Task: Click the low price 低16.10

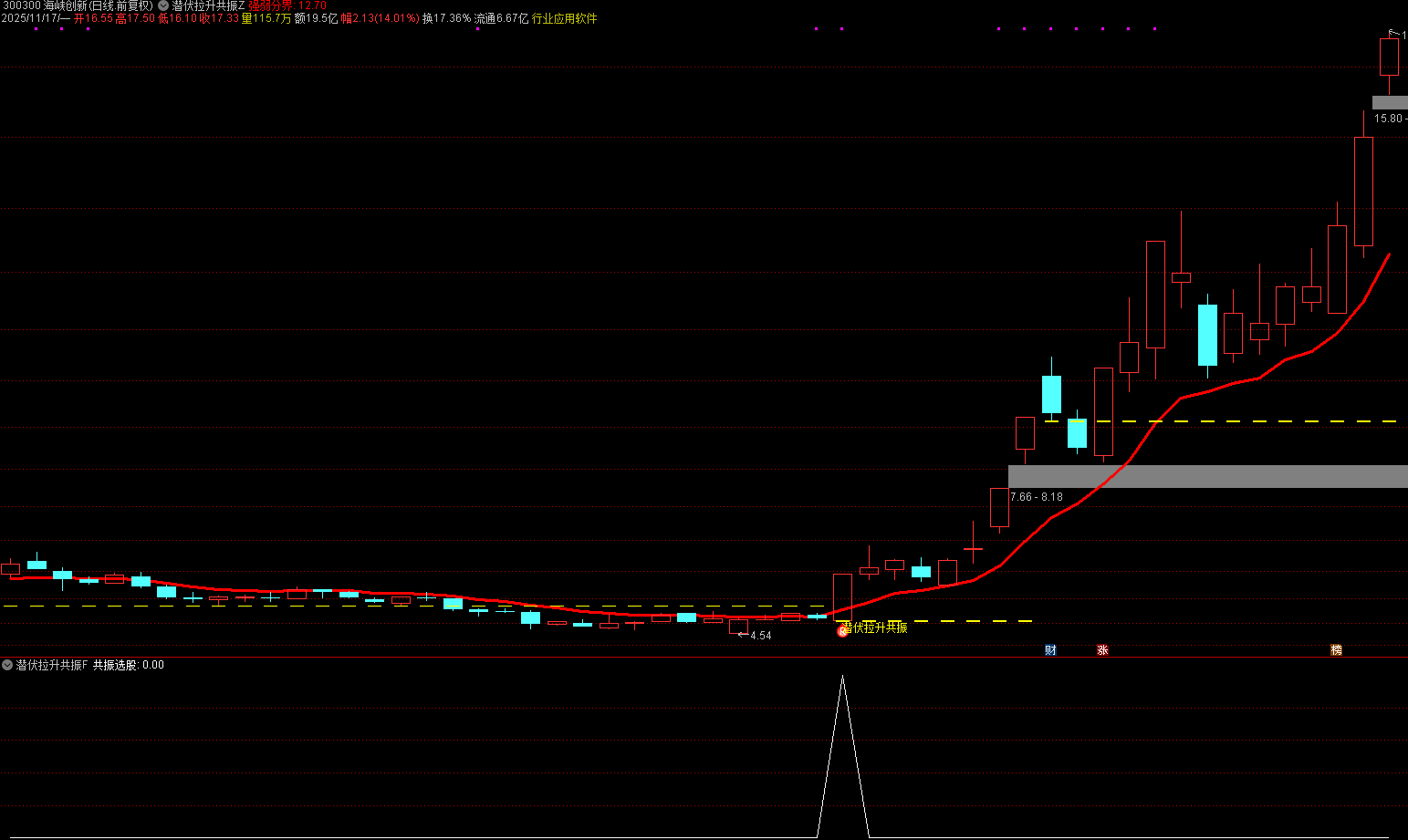Action: coord(177,18)
